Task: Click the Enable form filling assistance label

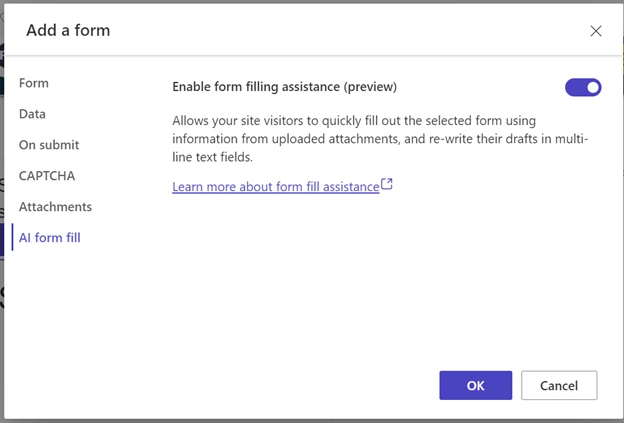Action: coord(285,87)
